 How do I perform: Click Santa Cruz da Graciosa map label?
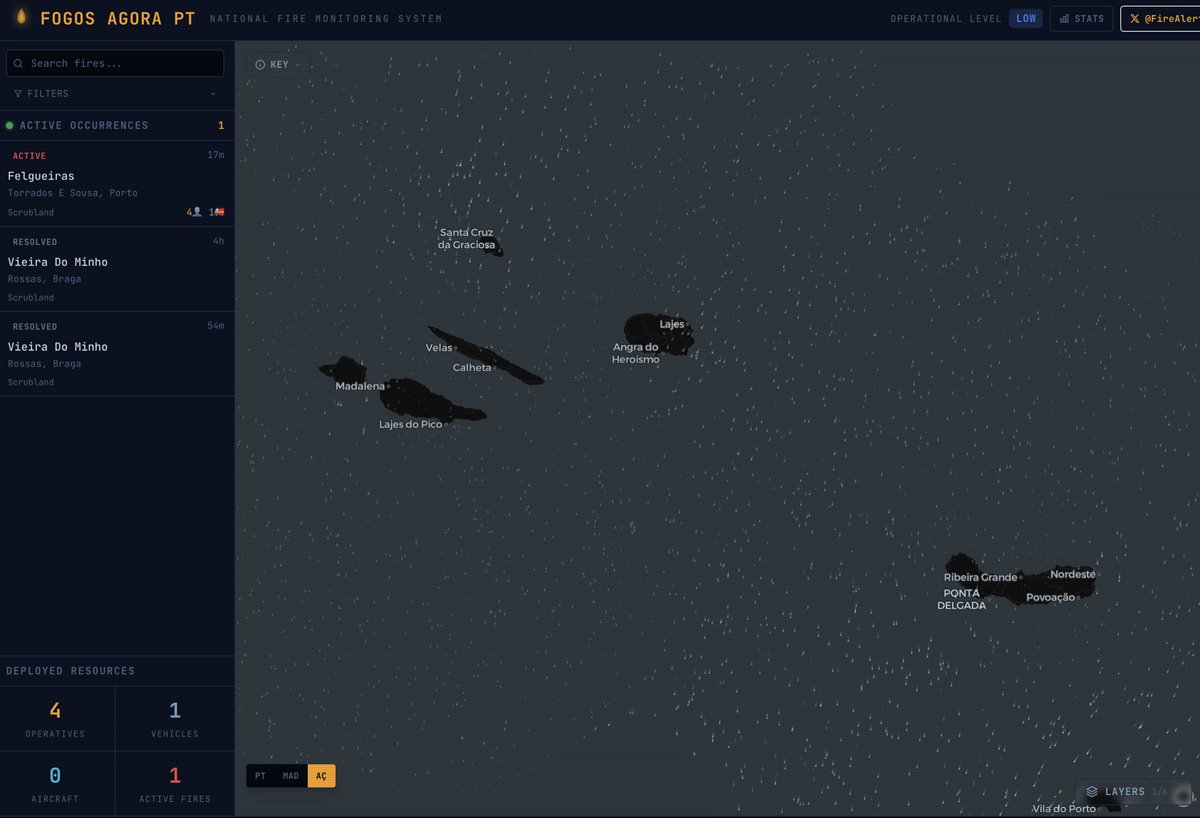pyautogui.click(x=466, y=238)
